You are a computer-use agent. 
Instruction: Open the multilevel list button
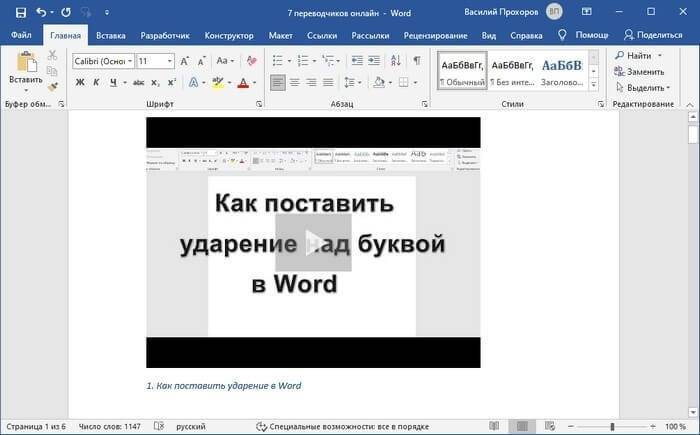pos(328,60)
